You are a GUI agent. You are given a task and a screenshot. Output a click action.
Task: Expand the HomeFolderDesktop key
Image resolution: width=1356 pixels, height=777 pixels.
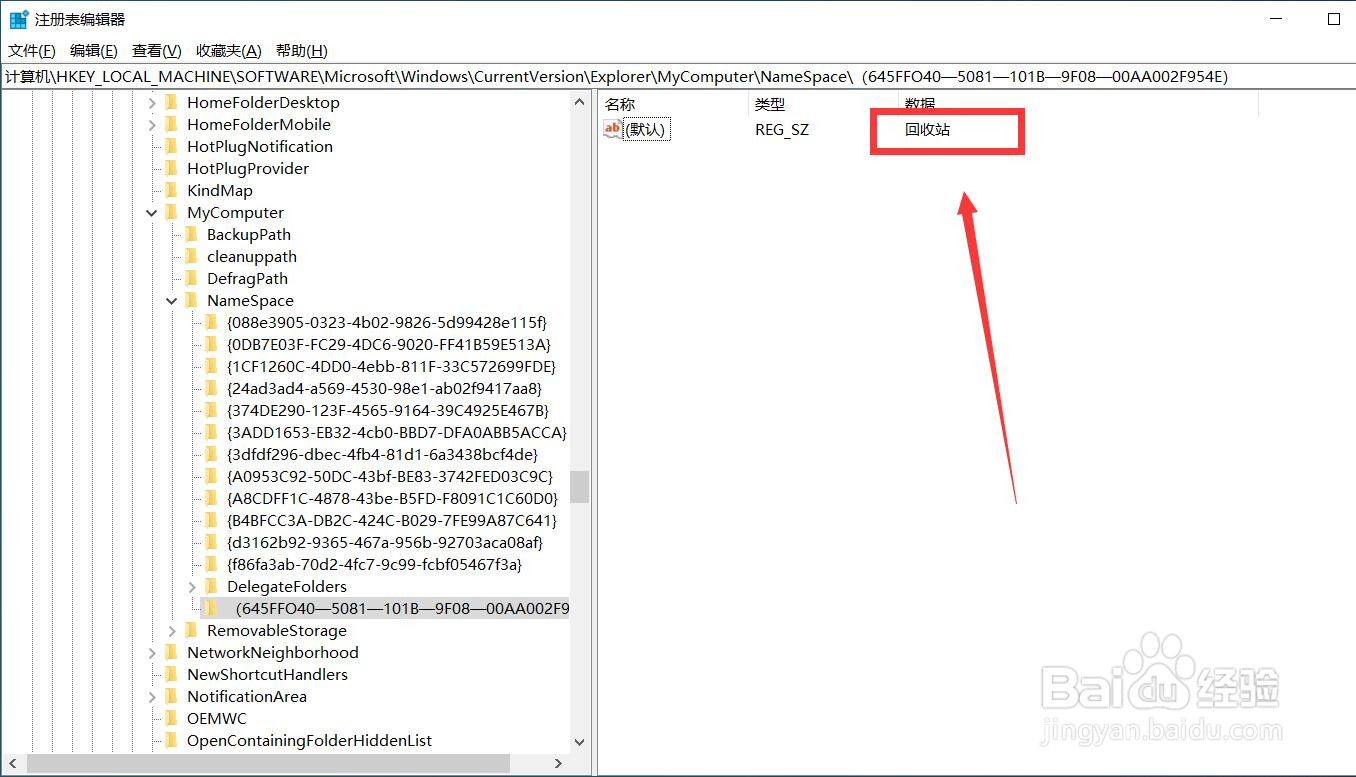(x=152, y=102)
